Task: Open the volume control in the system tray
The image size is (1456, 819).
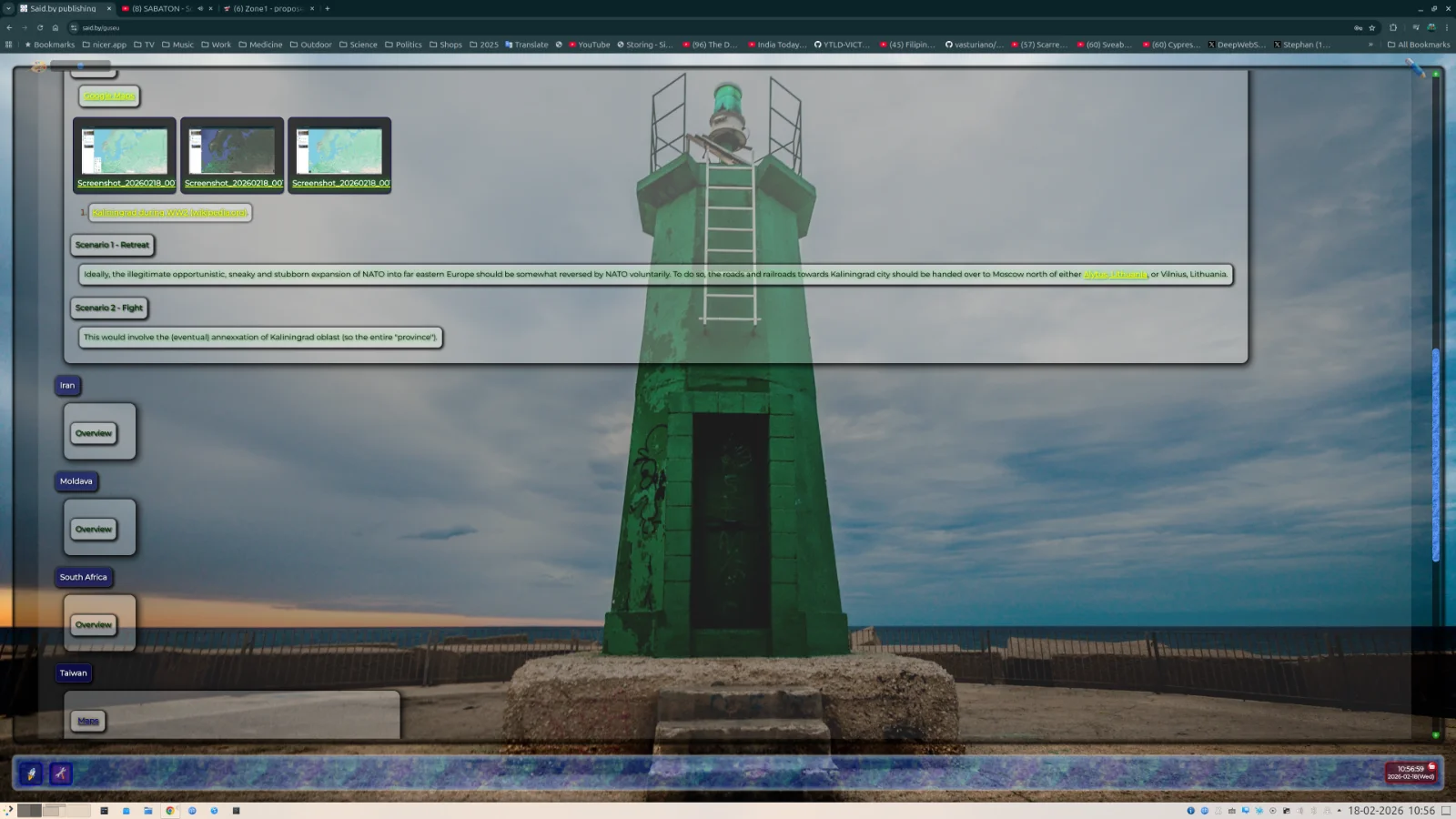Action: tap(1299, 810)
